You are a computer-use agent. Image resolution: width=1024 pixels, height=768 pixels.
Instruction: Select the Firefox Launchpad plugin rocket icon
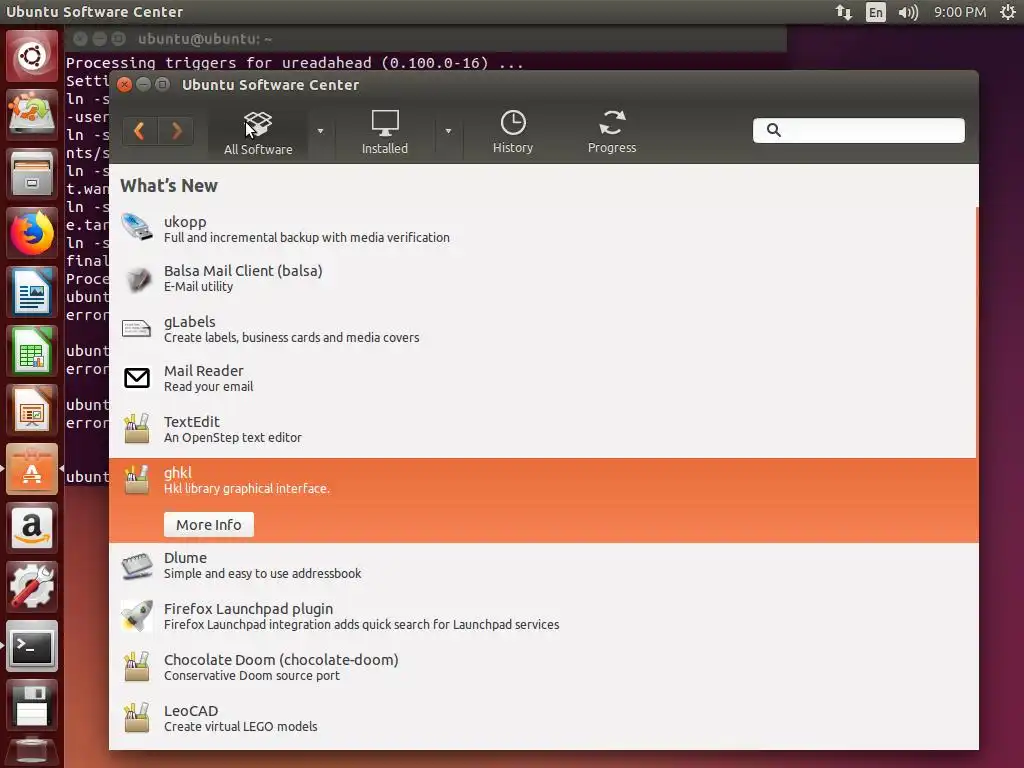point(136,616)
